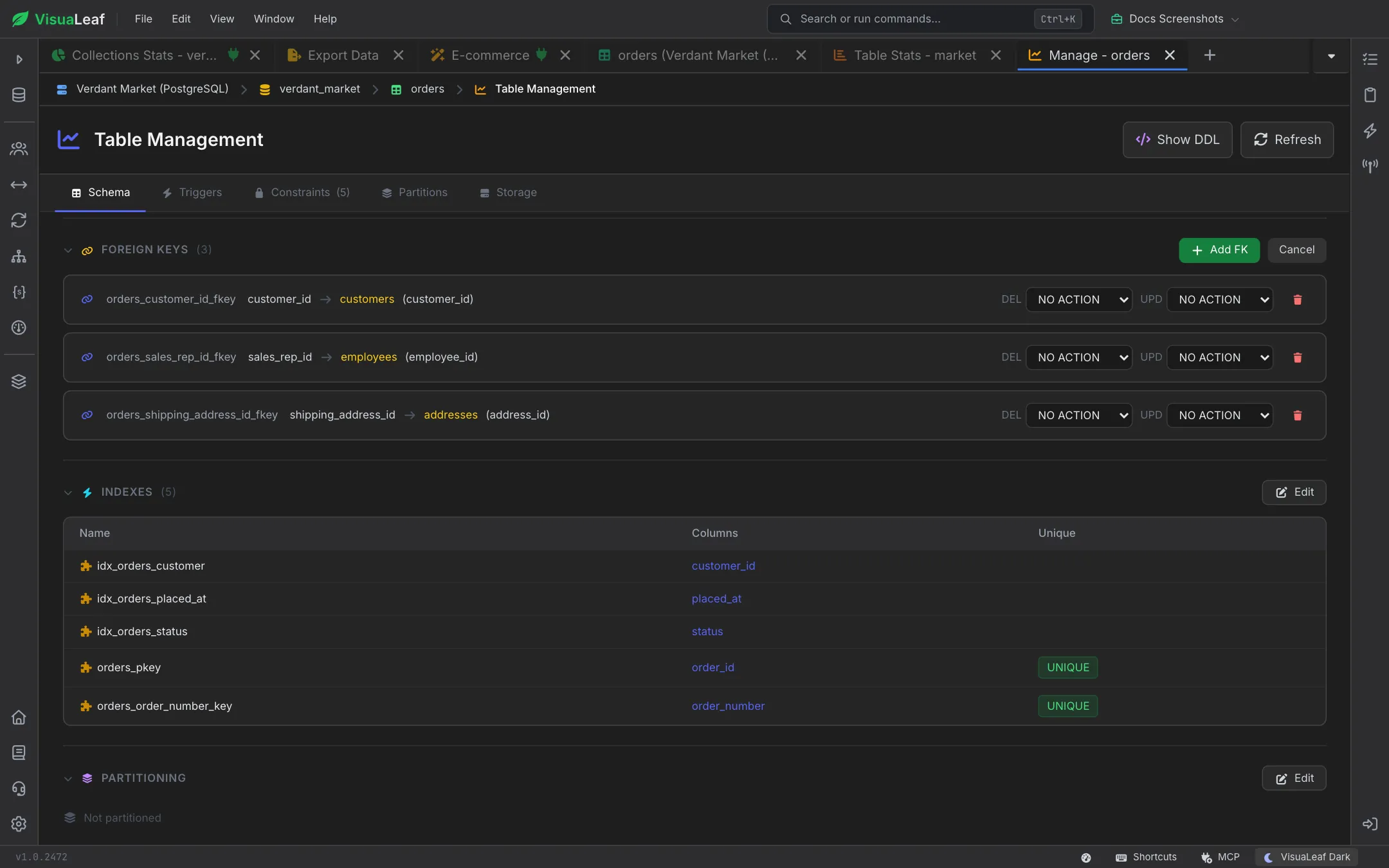Screen dimensions: 1389x868
Task: Click Edit button for Partitioning section
Action: pyautogui.click(x=1294, y=779)
